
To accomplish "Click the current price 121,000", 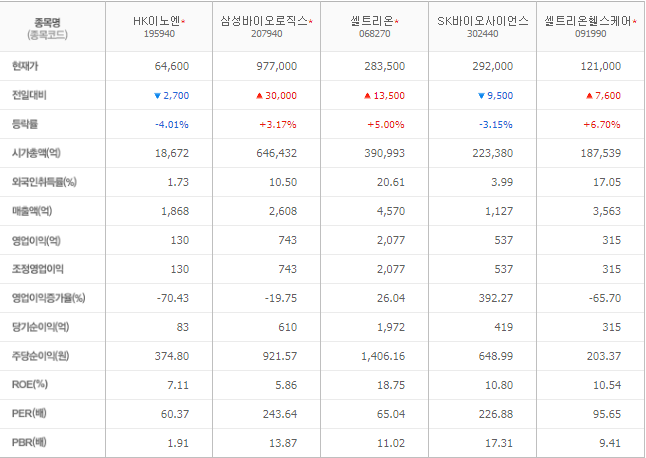I will click(601, 66).
